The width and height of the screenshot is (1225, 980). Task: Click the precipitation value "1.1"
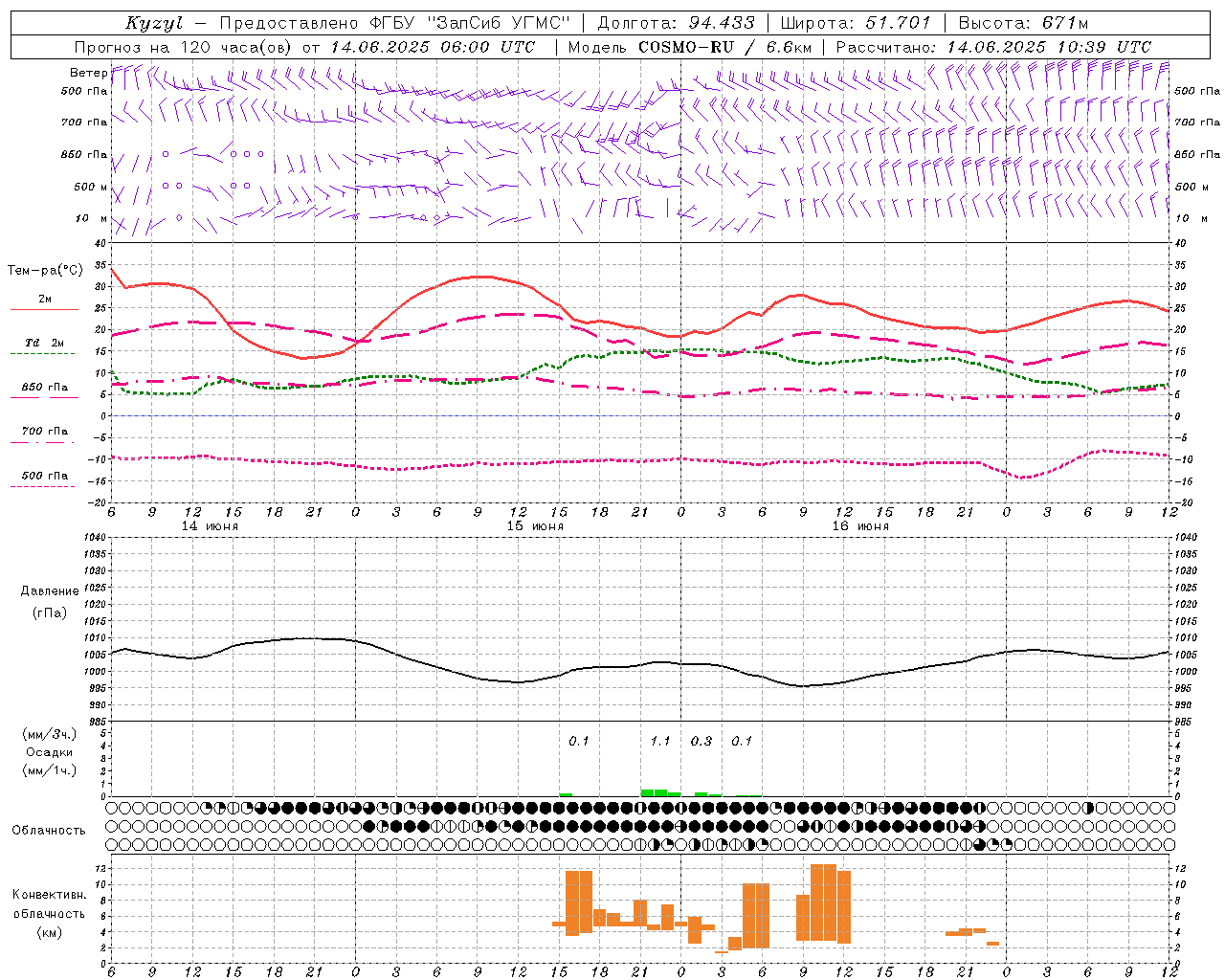pos(660,741)
